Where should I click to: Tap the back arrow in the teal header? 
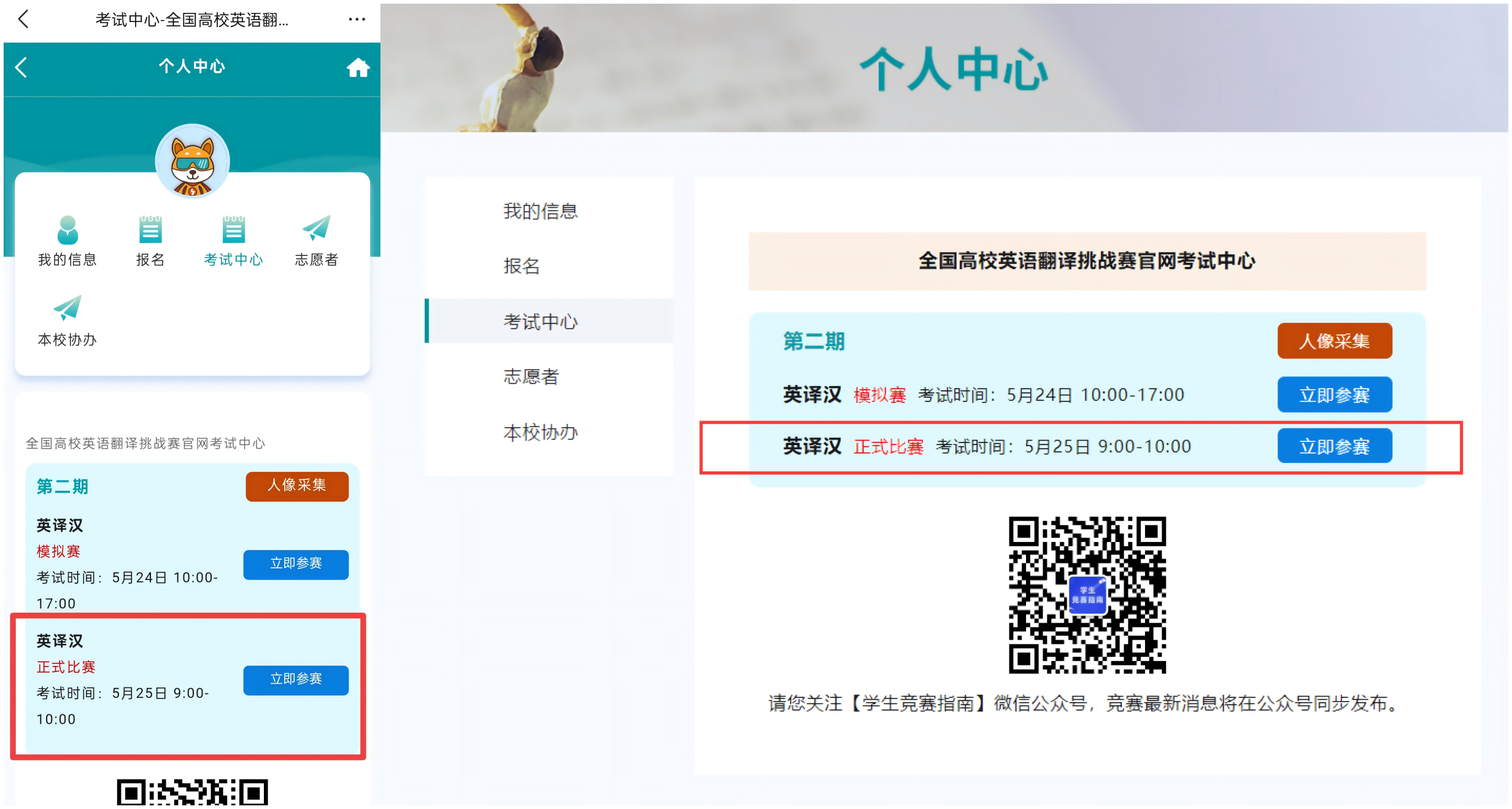pos(21,67)
